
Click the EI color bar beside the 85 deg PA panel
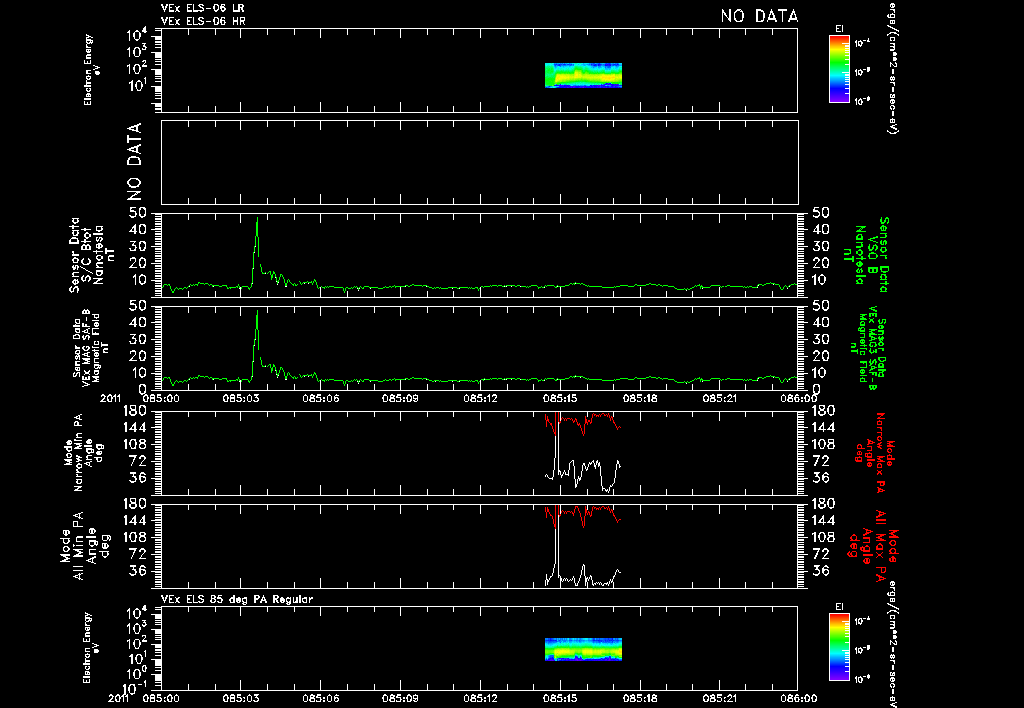[839, 647]
